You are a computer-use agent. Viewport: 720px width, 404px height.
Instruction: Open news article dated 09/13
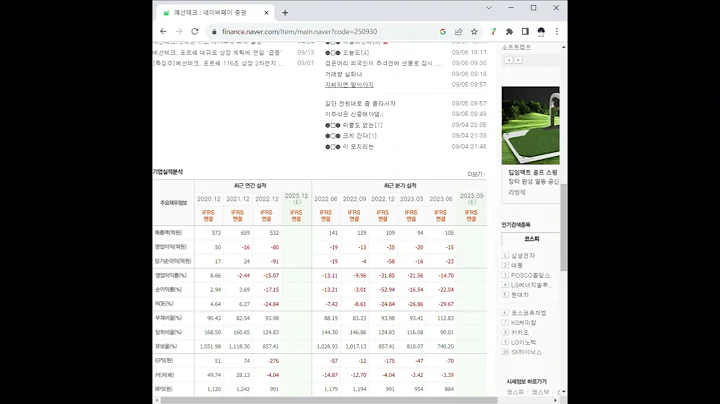(217, 52)
